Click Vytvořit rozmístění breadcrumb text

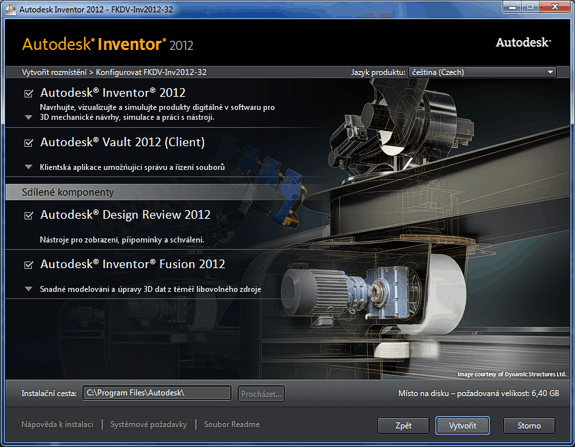(54, 72)
